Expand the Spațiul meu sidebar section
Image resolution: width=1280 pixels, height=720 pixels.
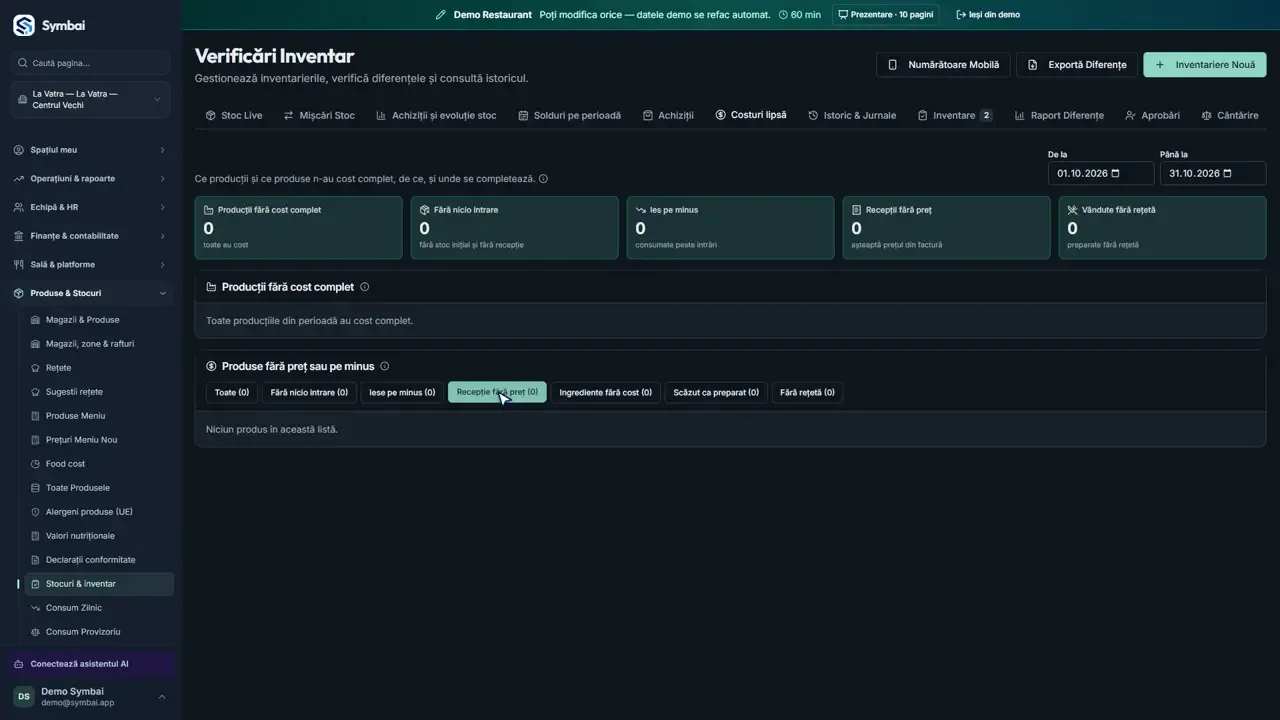[90, 150]
